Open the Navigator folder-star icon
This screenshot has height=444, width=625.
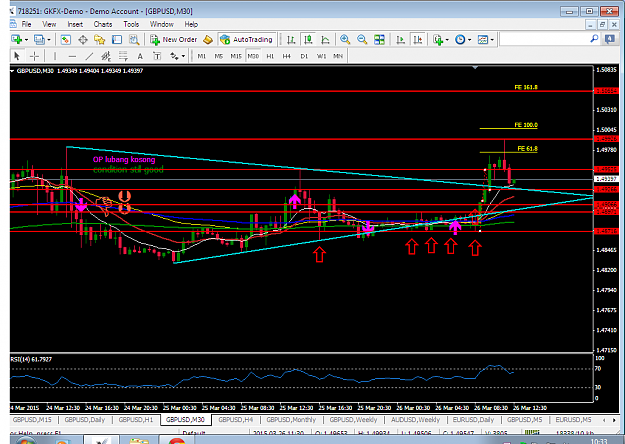[x=99, y=39]
